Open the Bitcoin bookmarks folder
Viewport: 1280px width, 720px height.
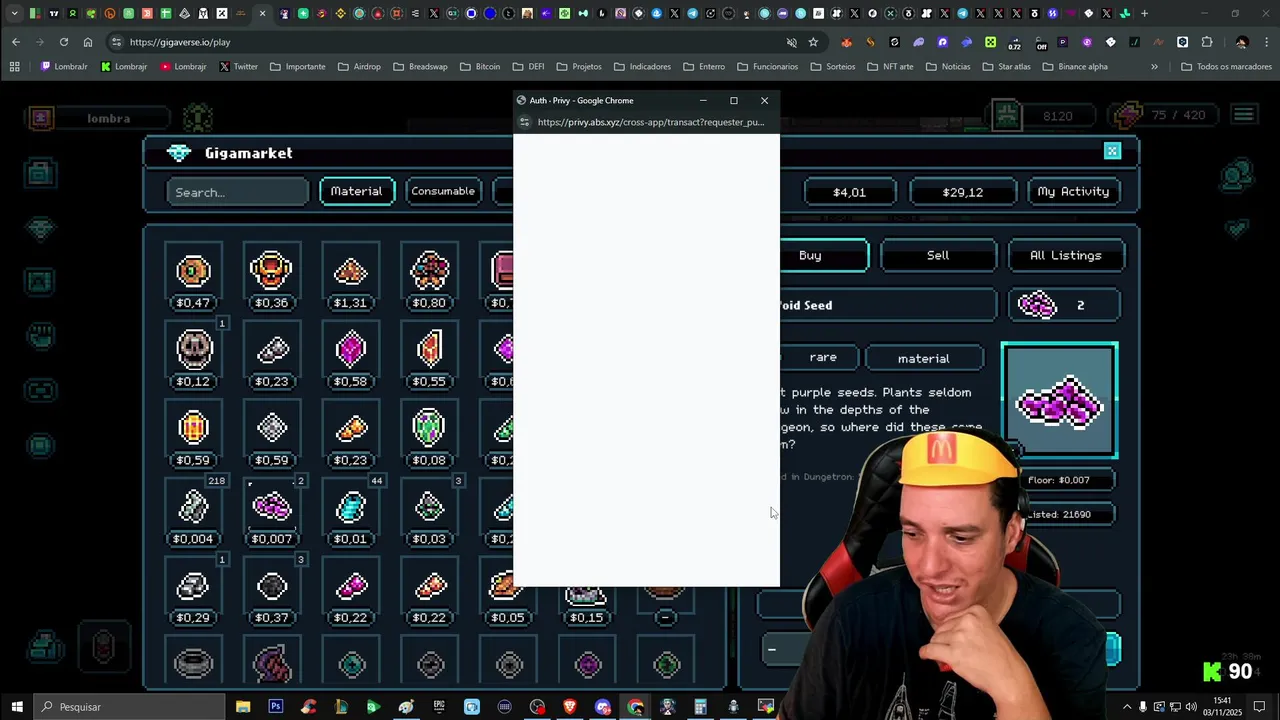(480, 67)
